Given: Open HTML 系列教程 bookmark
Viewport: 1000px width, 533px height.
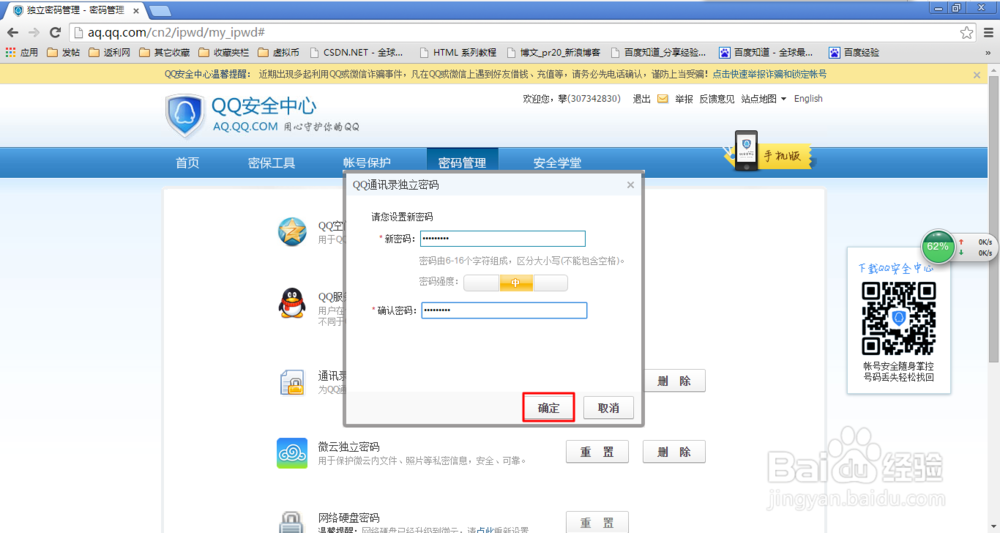Looking at the screenshot, I should point(458,52).
